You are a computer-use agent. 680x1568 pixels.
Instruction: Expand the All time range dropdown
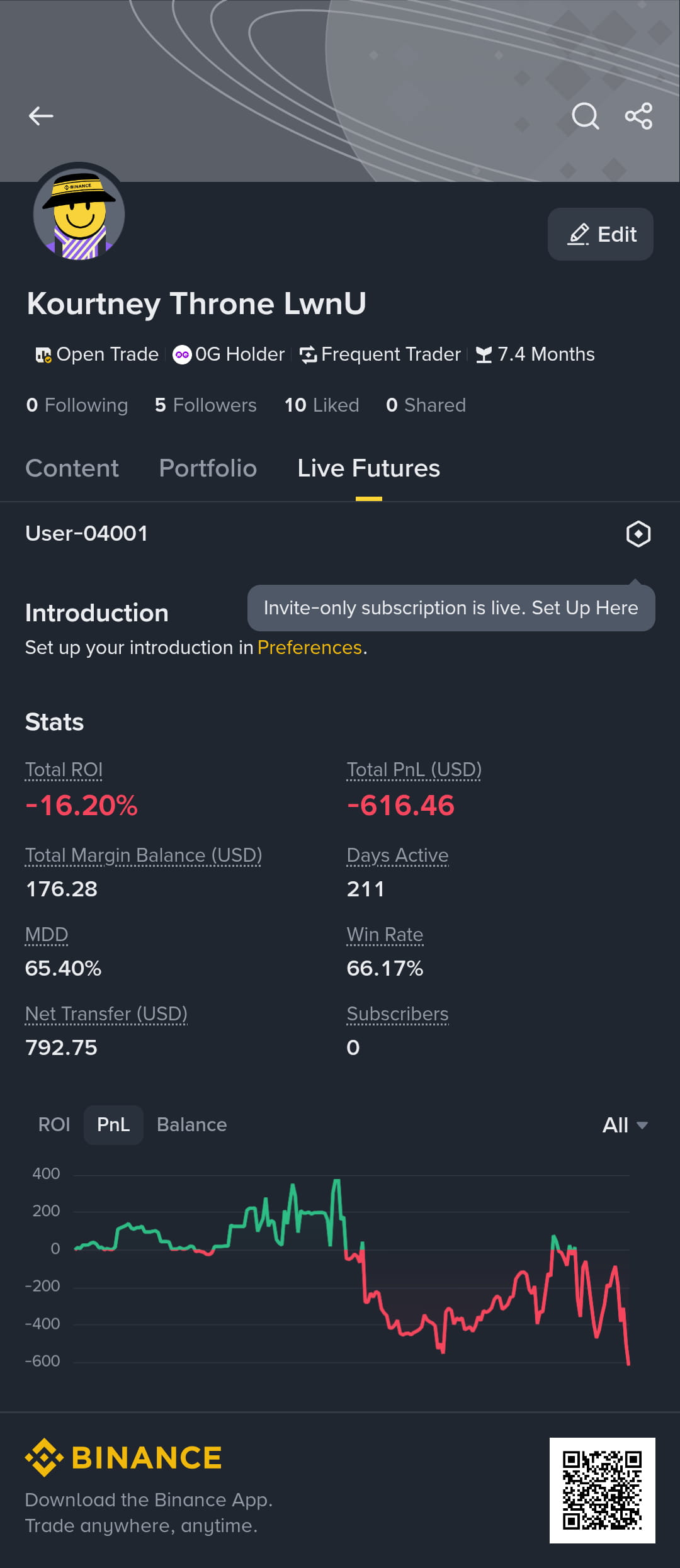point(625,1125)
